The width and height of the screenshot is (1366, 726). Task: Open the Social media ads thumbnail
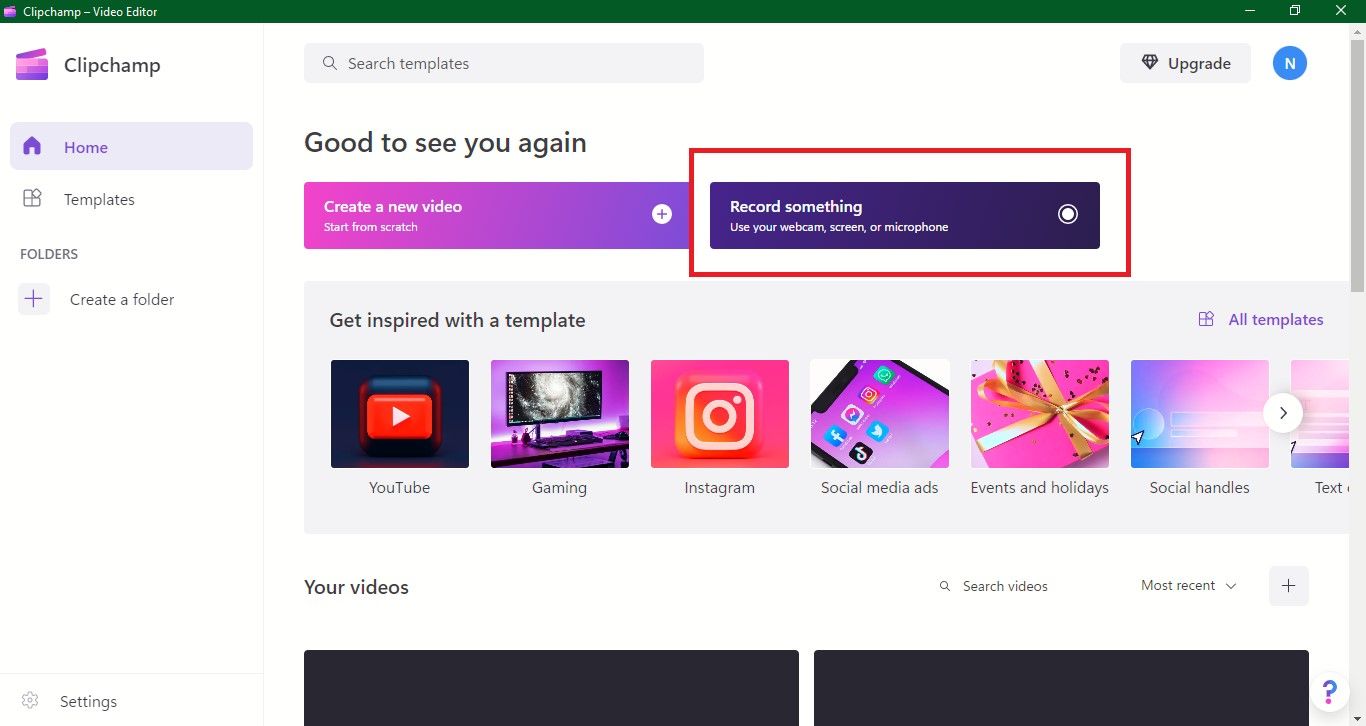(x=880, y=414)
